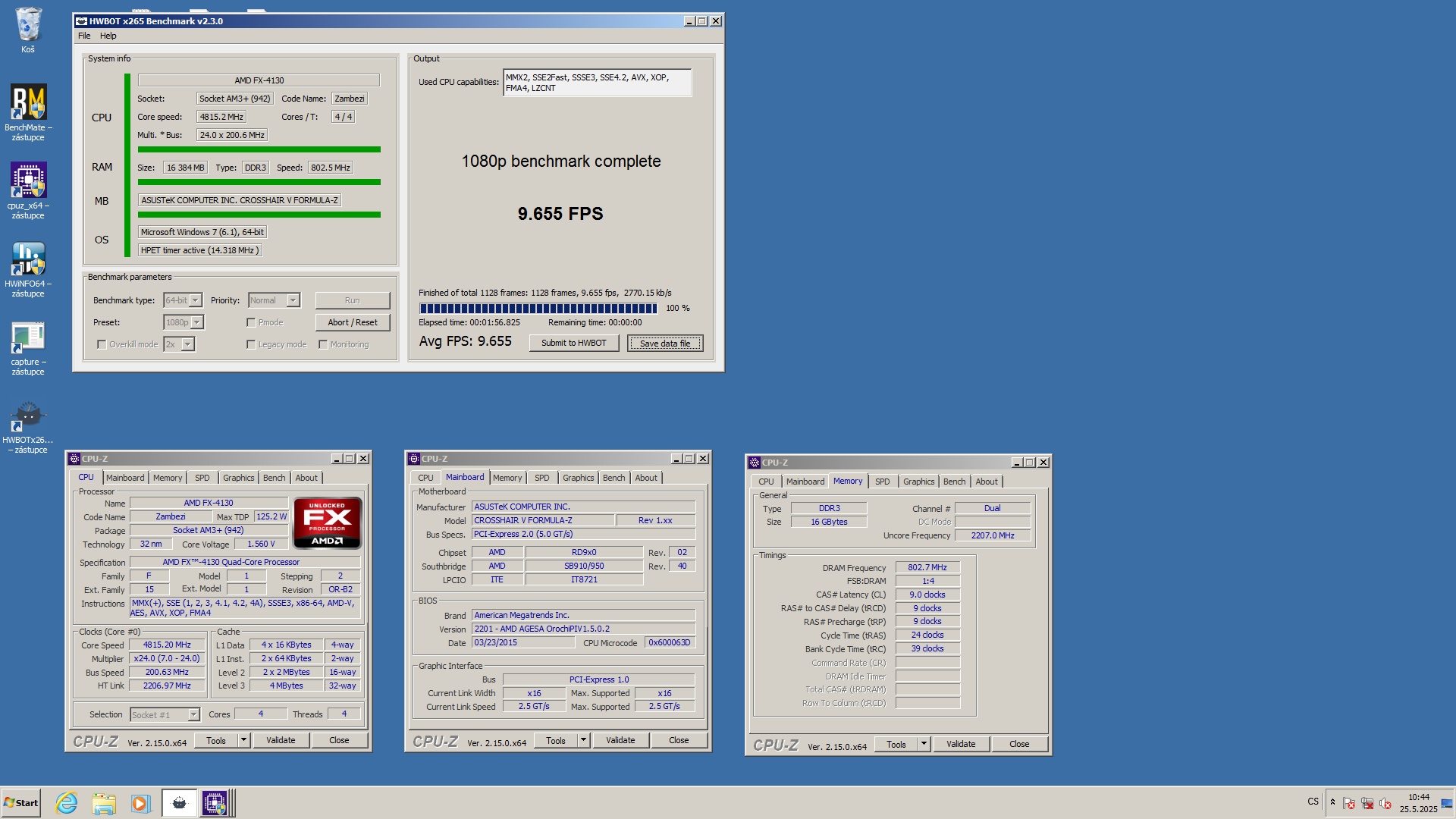
Task: Toggle the Monitoring checkbox
Action: tap(323, 344)
